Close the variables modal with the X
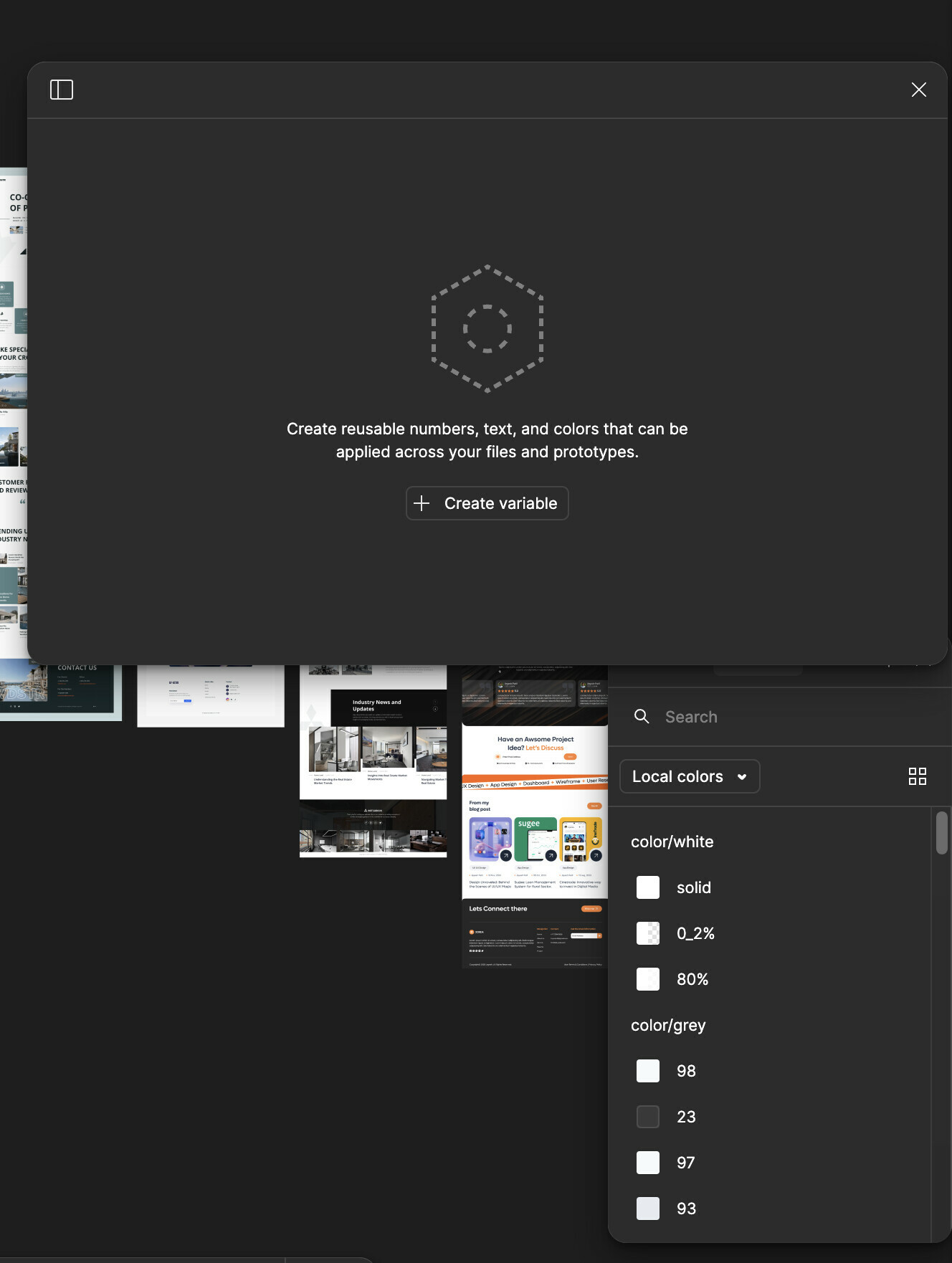Viewport: 952px width, 1263px height. [x=918, y=90]
